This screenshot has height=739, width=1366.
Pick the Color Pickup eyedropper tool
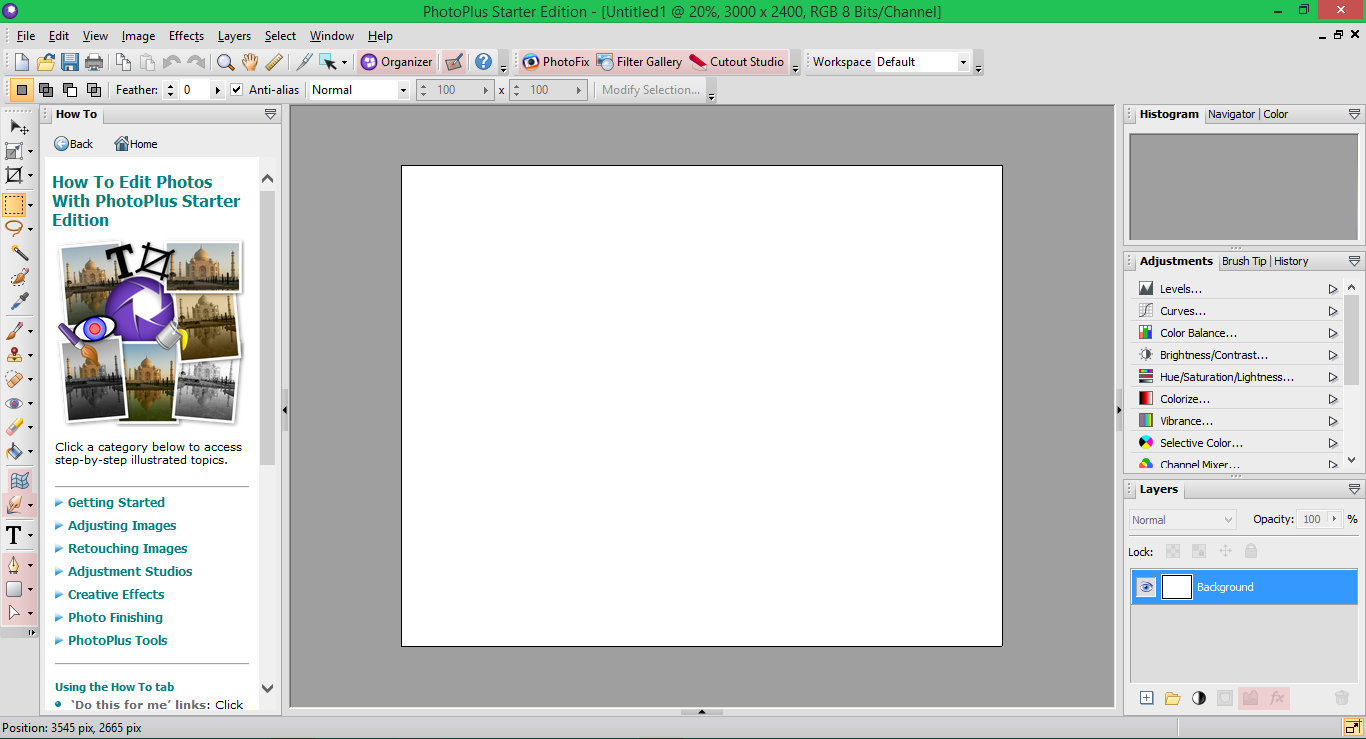click(18, 302)
